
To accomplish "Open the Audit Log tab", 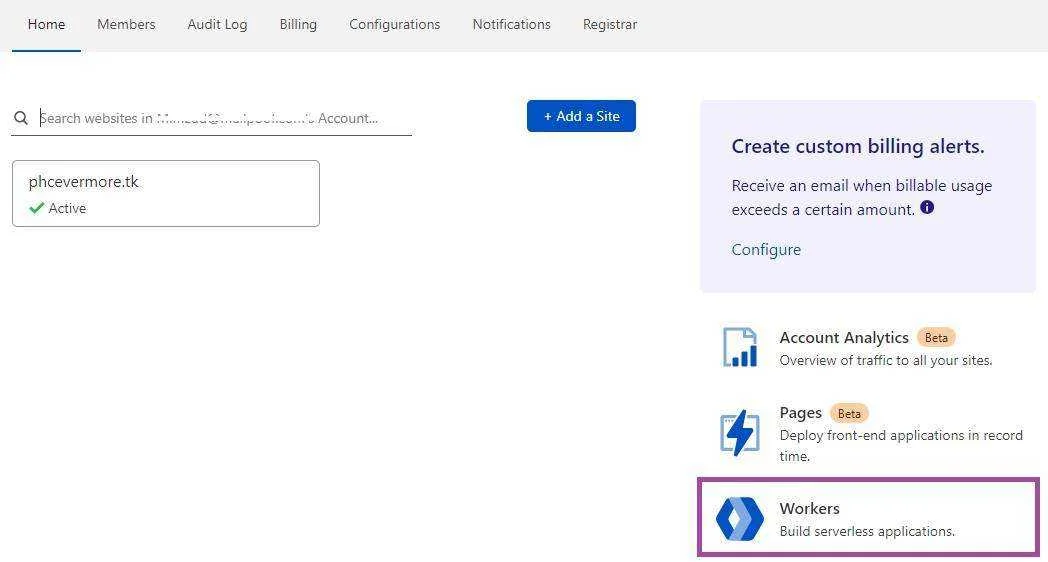I will pyautogui.click(x=217, y=25).
